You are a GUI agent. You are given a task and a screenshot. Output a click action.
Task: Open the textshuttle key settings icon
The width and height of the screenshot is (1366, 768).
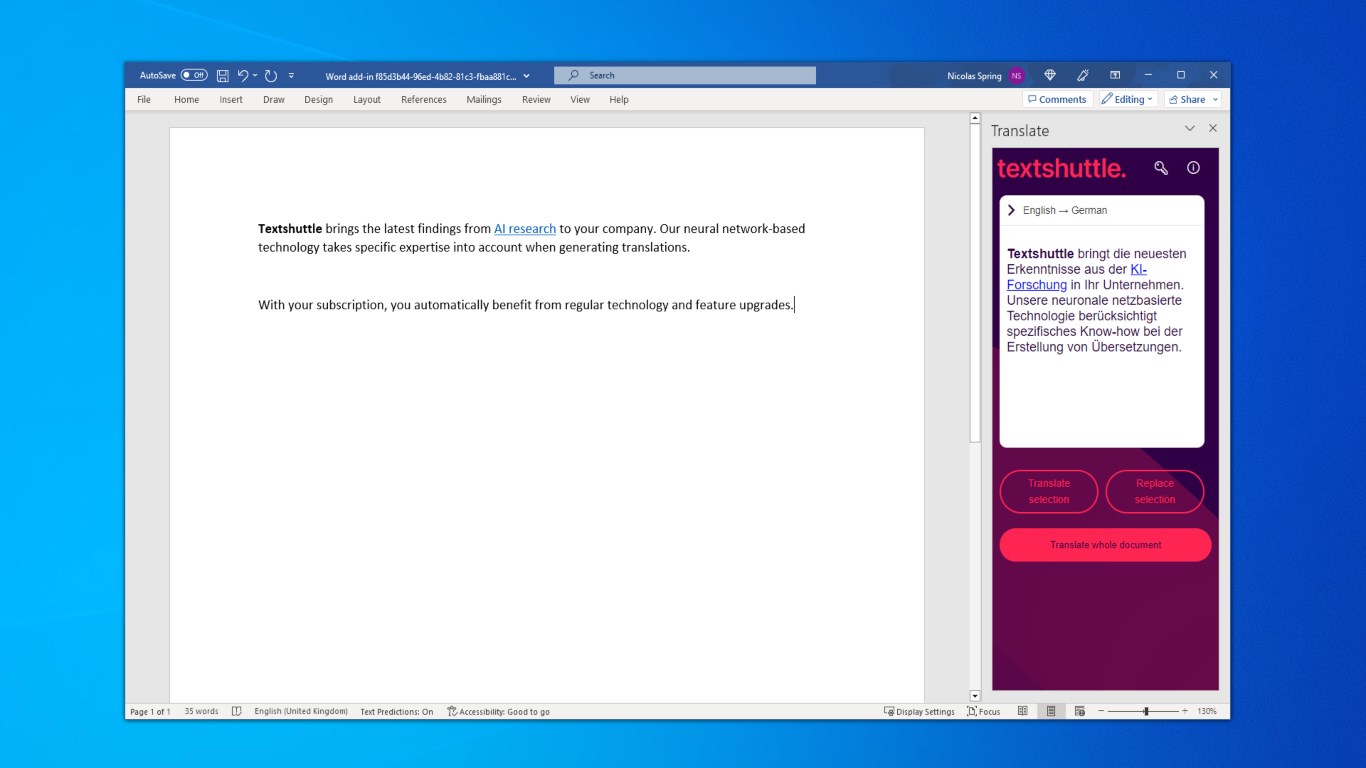click(1161, 168)
